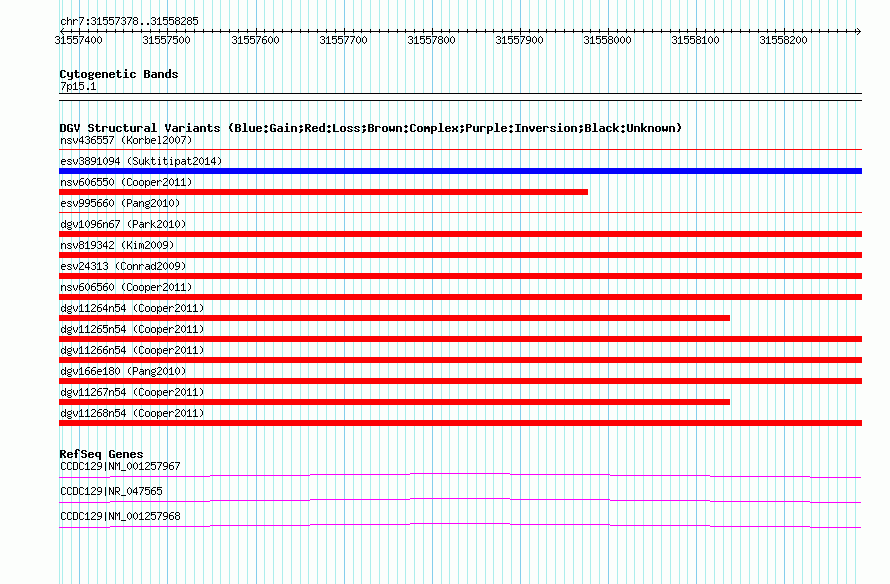Open CCDC129|NR_047565 gene label
The image size is (890, 584).
(111, 491)
